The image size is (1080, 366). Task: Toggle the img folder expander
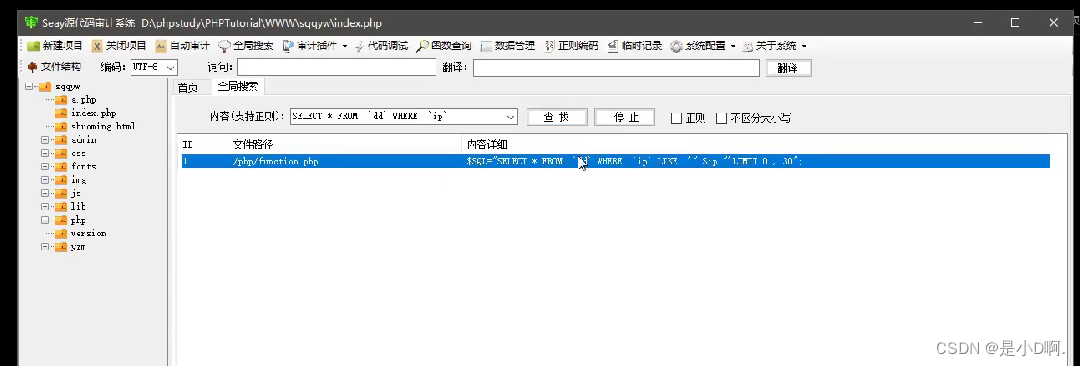pyautogui.click(x=45, y=180)
